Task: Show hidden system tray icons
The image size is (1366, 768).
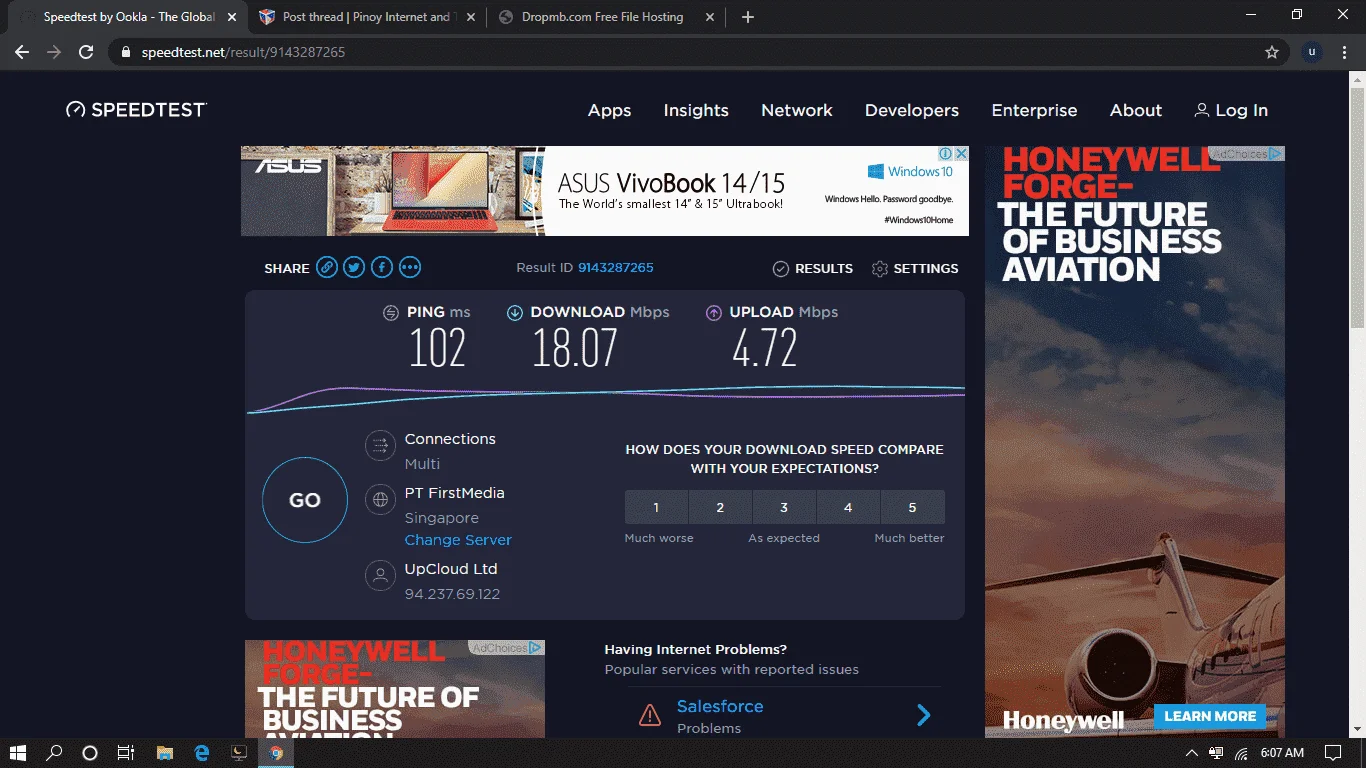Action: tap(1191, 753)
